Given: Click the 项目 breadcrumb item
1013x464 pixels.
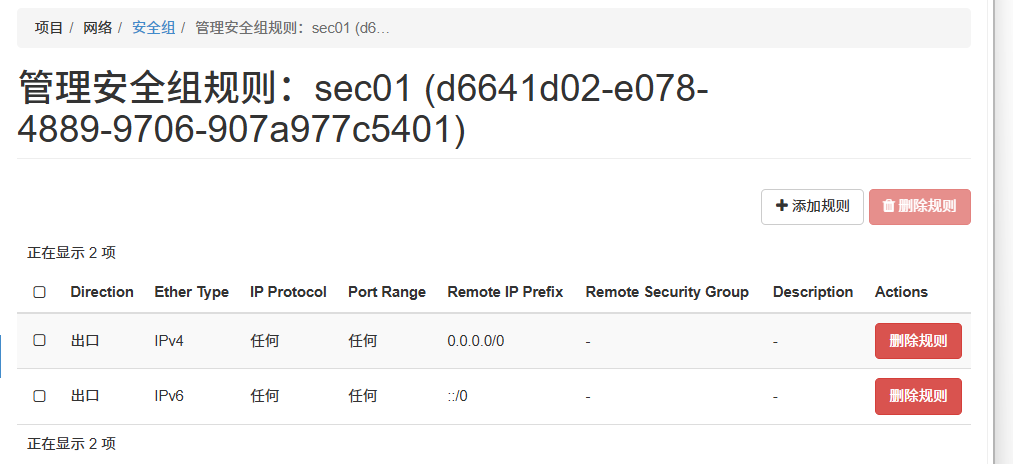Looking at the screenshot, I should 49,28.
